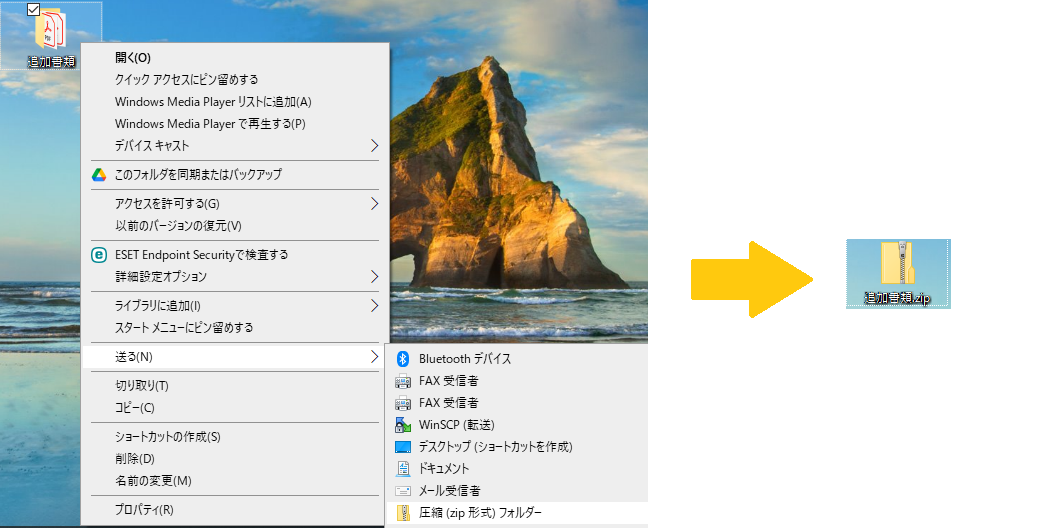The height and width of the screenshot is (532, 1061).
Task: Click the Google Drive icon in context menu
Action: click(x=99, y=175)
